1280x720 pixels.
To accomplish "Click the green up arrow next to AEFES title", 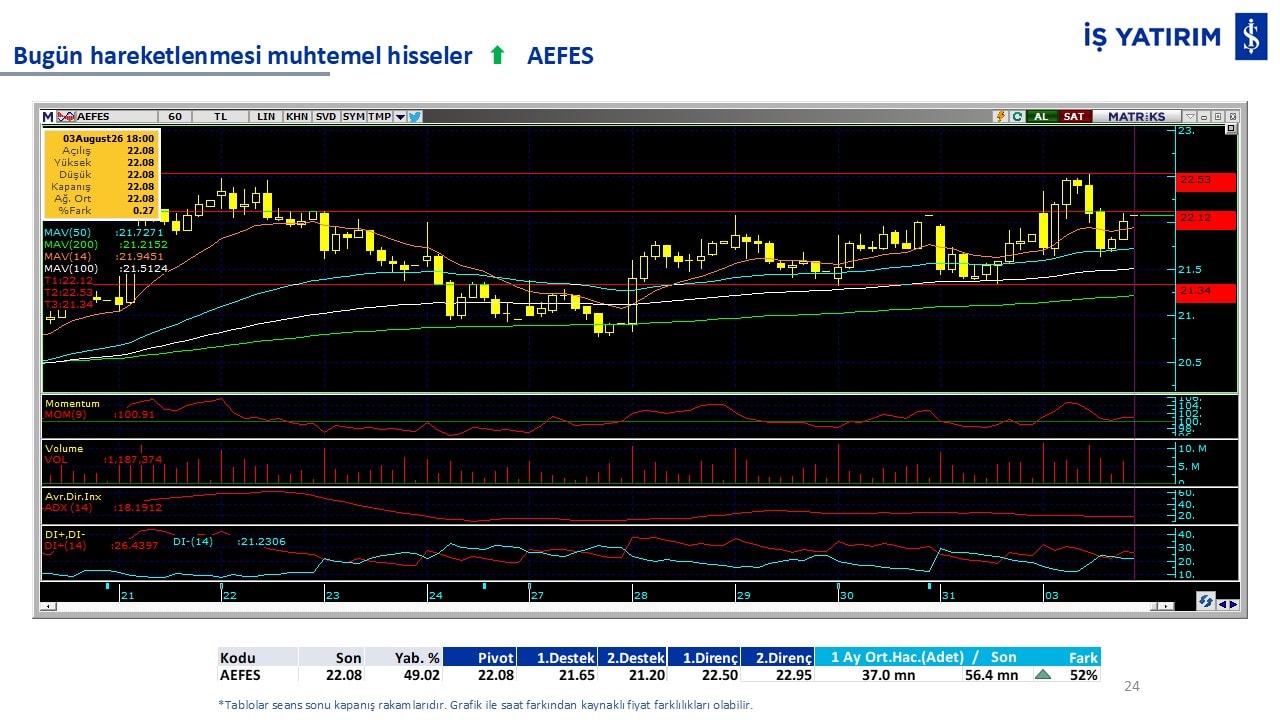I will tap(497, 56).
